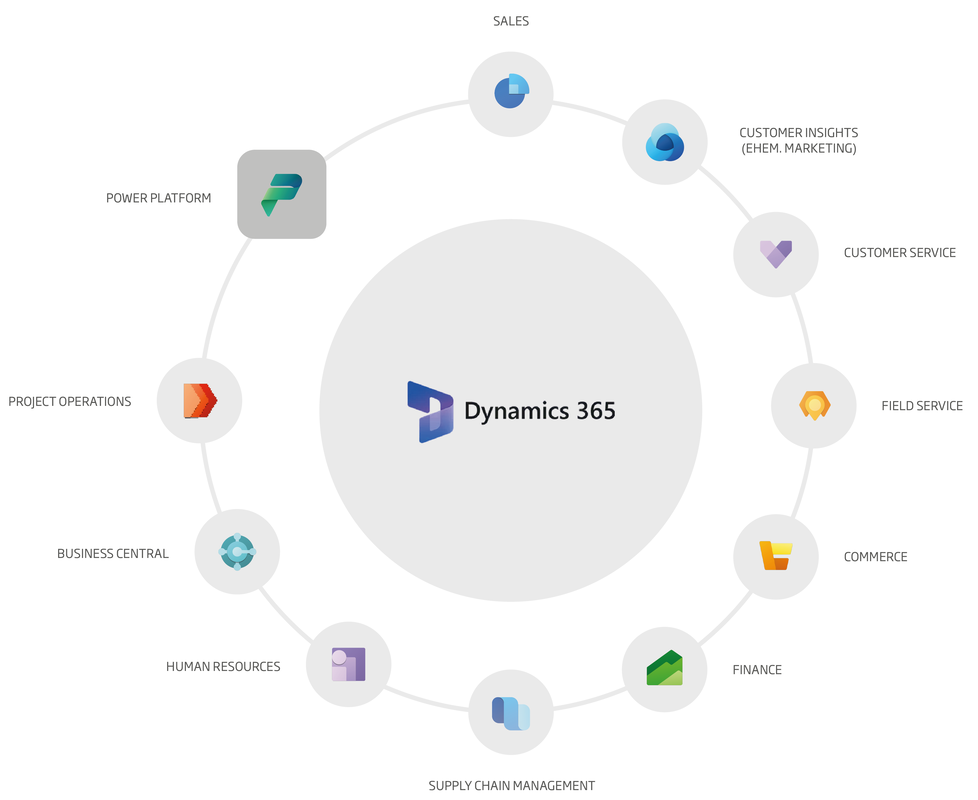Viewport: 978px width, 800px height.
Task: Select the HUMAN RESOURCES label
Action: click(x=223, y=667)
